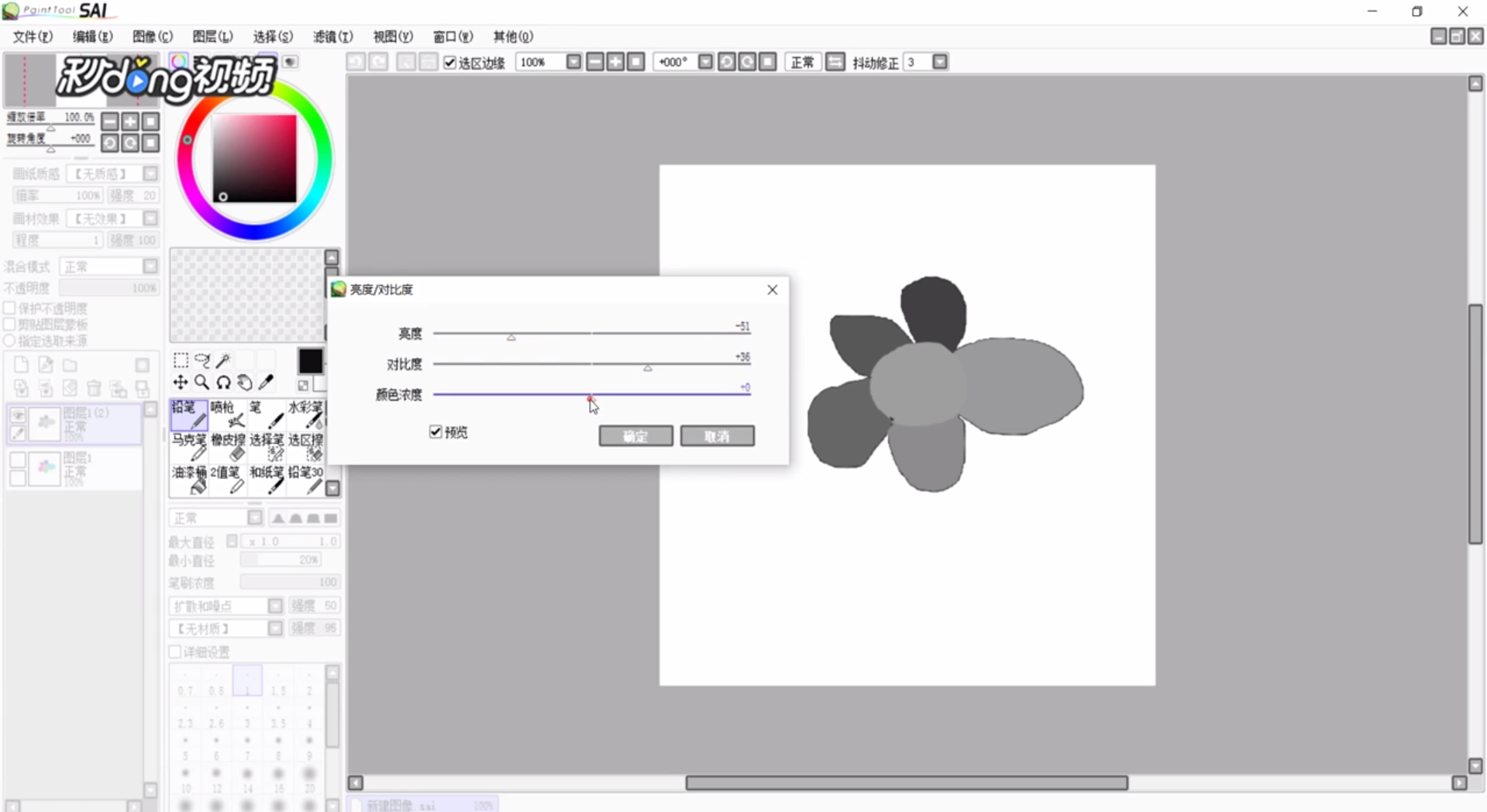Toggle visibility eye of layer 图层1(2)
Screen dimensions: 1487x812
[18, 417]
